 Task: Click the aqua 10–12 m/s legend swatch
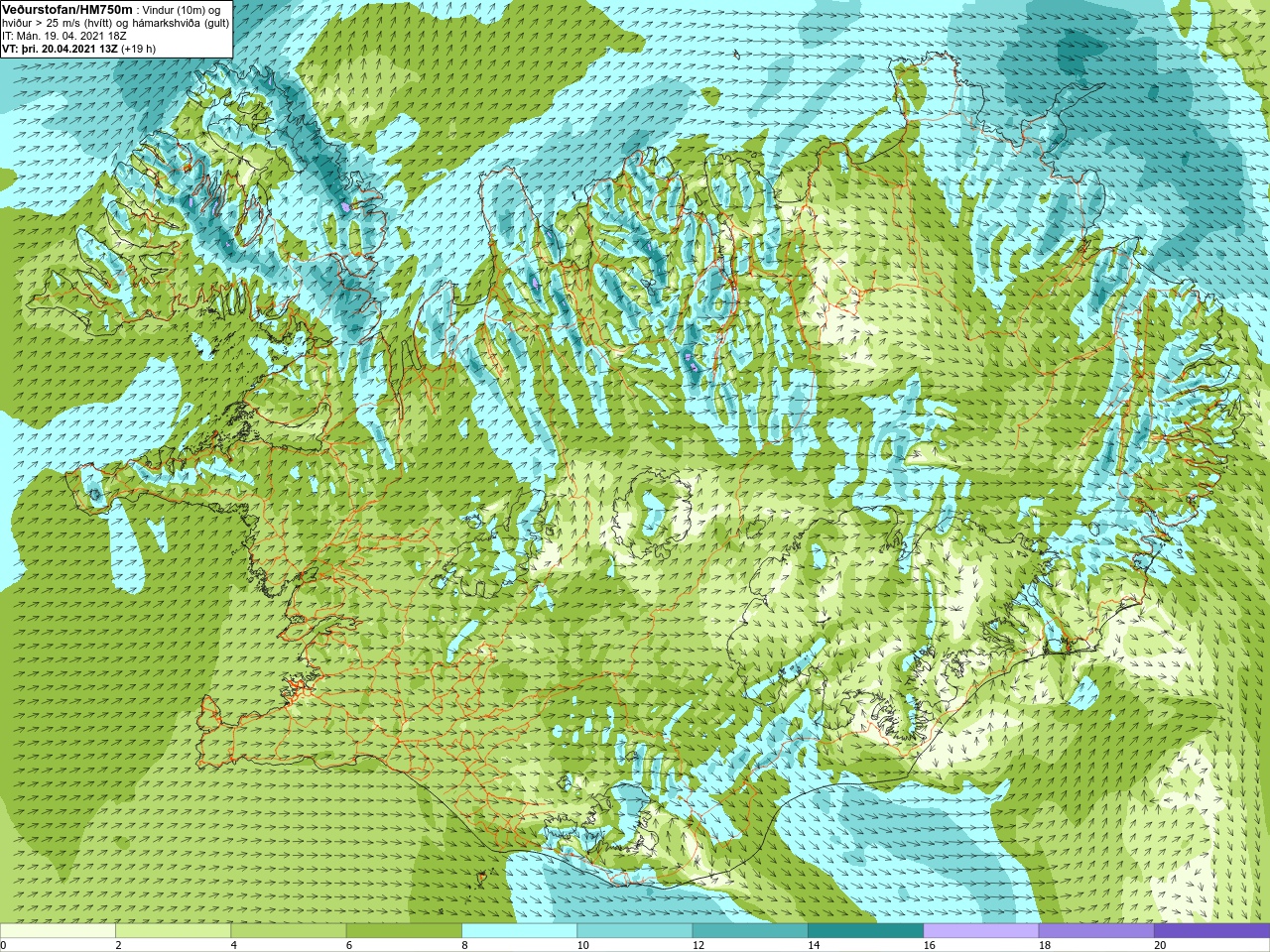[x=634, y=931]
